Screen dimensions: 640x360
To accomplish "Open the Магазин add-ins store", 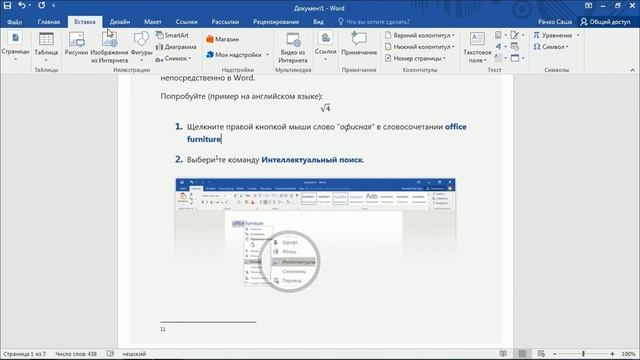I will tap(223, 39).
